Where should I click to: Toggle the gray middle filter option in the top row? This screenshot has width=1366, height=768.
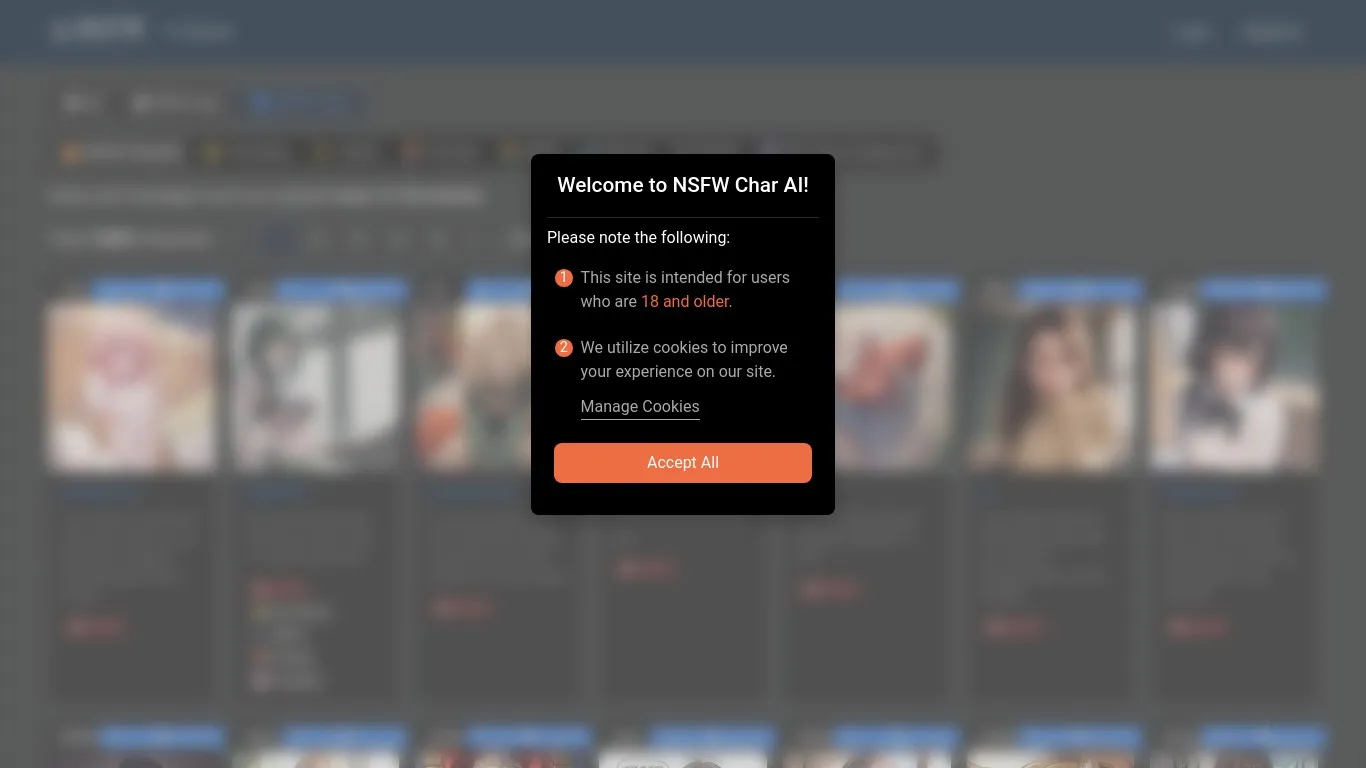(176, 103)
